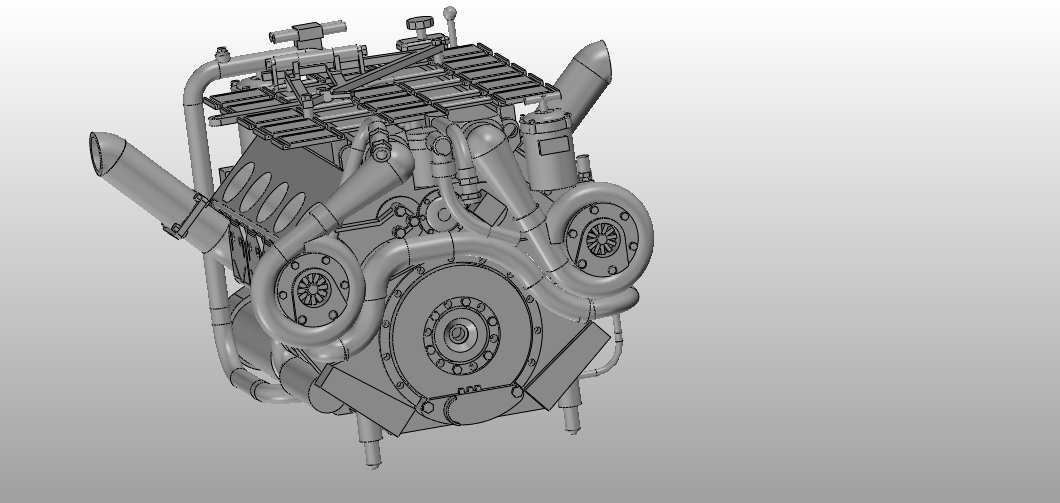This screenshot has height=503, width=1060.
Task: Click the left turbocharger impeller wheel
Action: tap(313, 288)
